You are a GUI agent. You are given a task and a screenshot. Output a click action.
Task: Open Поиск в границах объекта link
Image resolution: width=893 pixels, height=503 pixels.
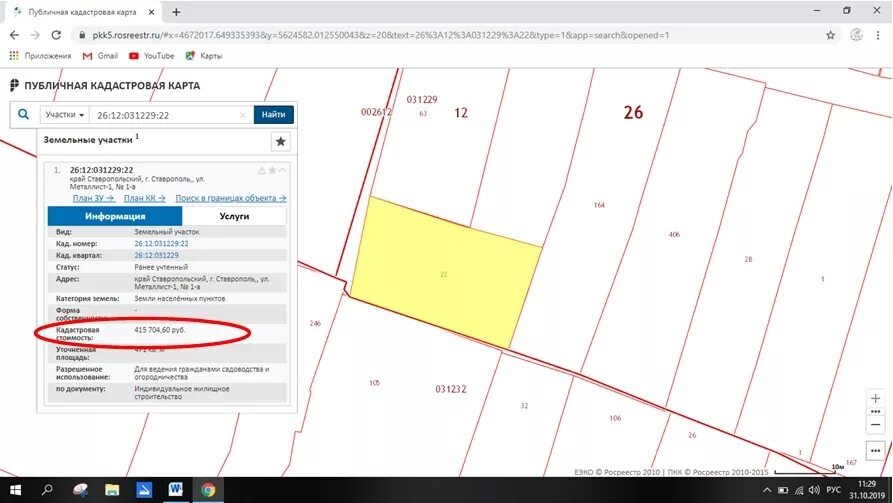231,198
